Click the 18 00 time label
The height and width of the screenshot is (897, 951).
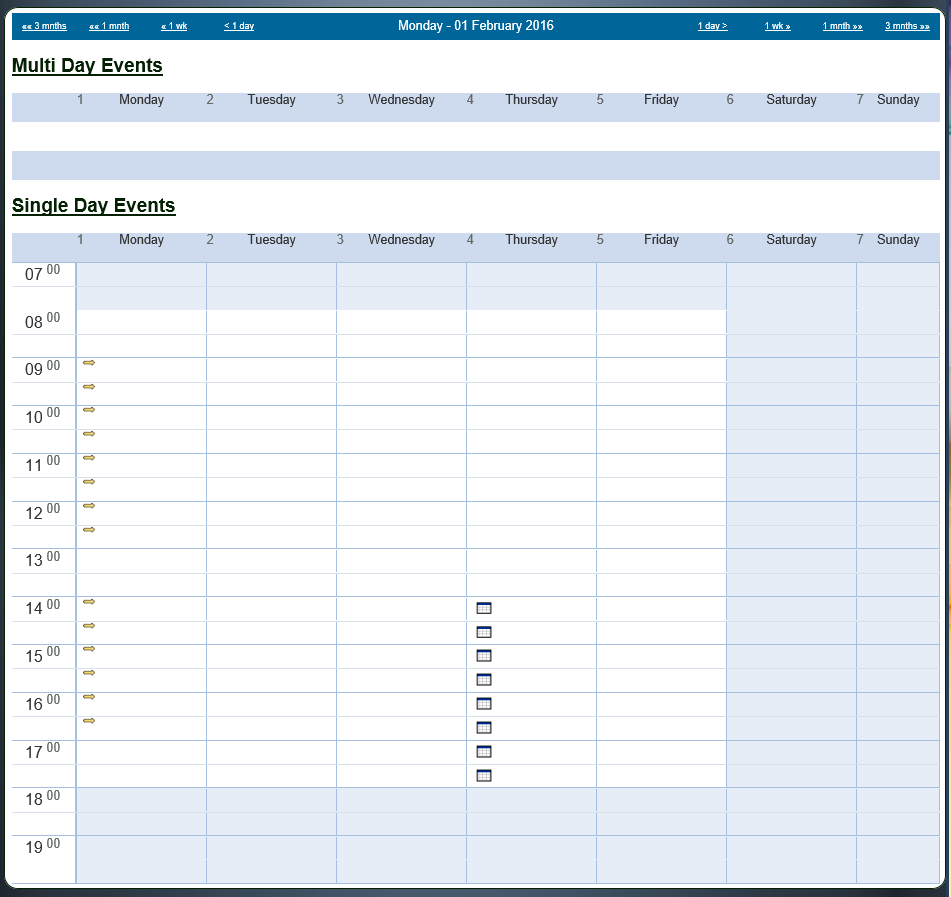[42, 798]
